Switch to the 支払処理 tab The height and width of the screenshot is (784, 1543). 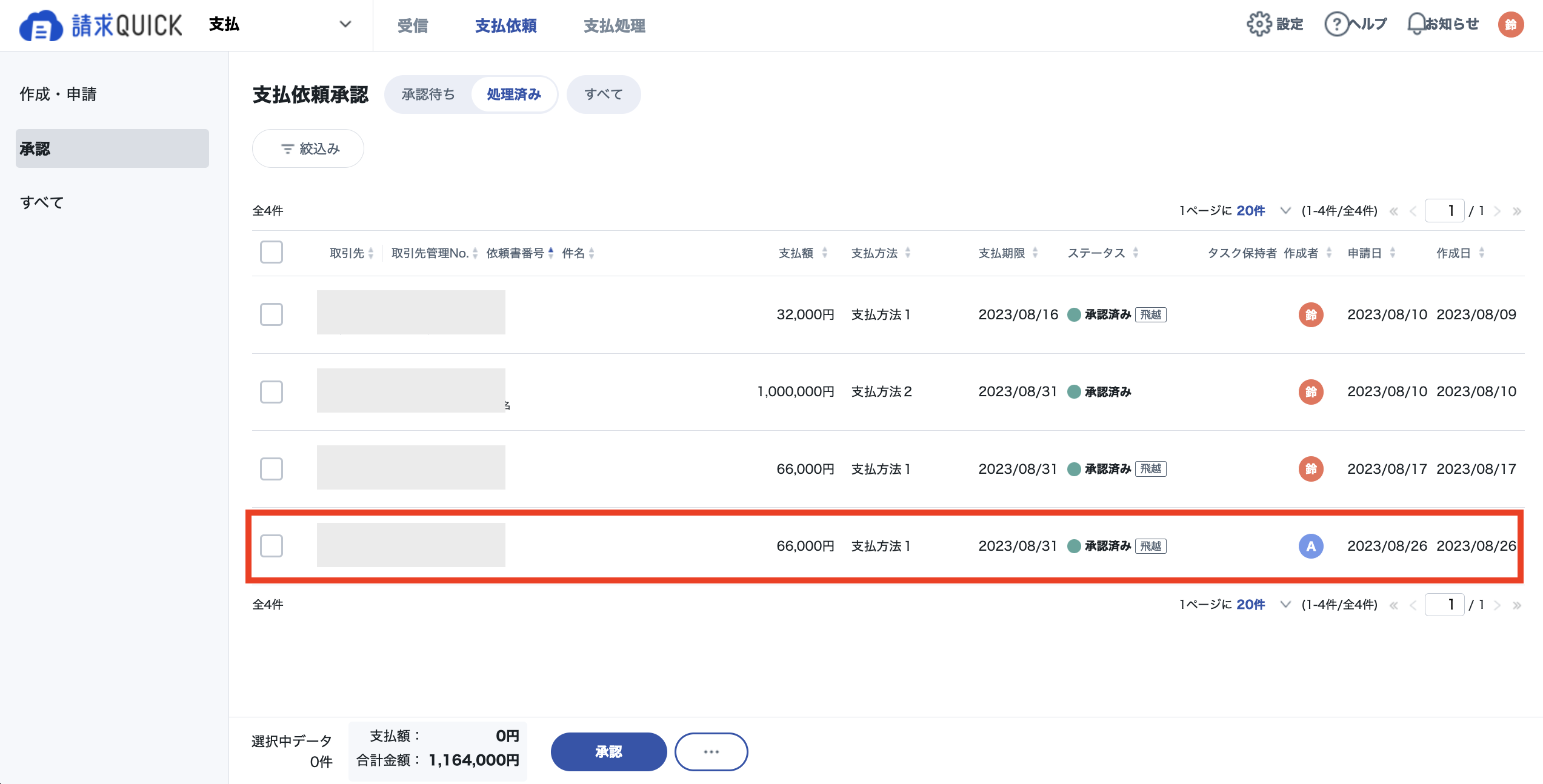pos(615,25)
